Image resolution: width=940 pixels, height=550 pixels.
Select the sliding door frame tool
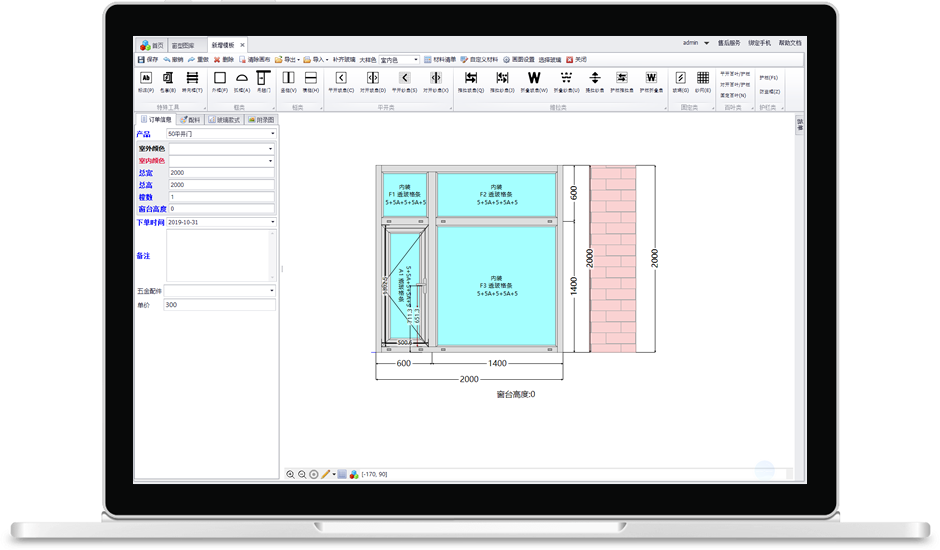point(263,82)
